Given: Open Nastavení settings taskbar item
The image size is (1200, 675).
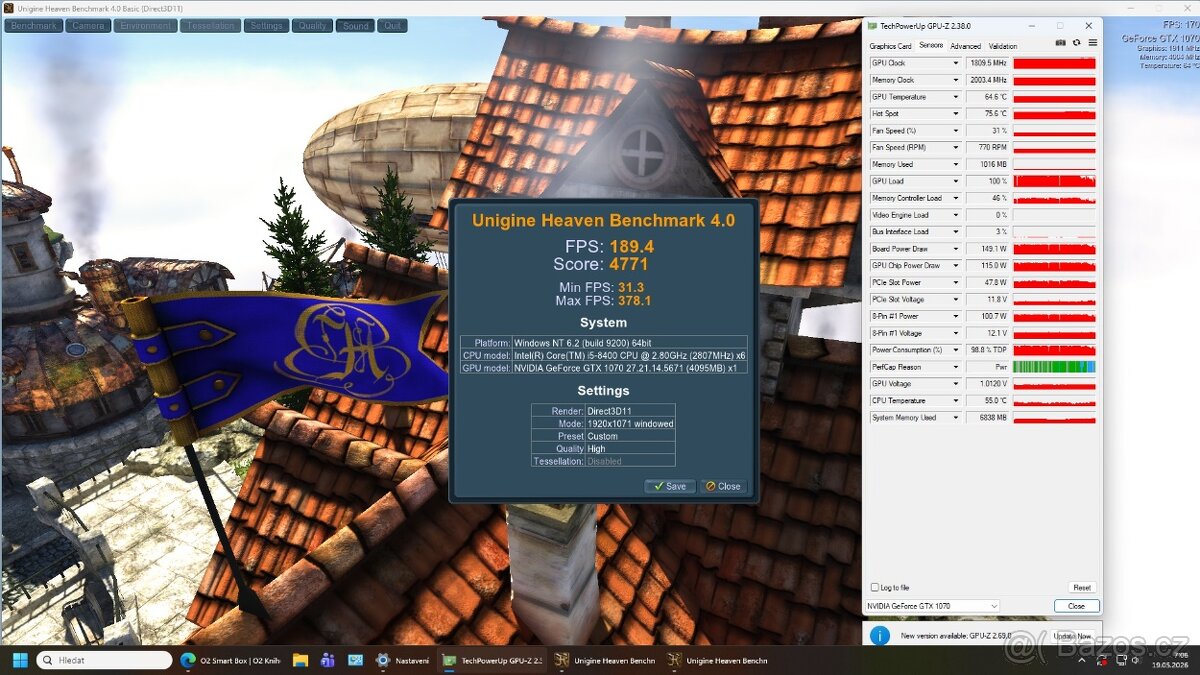Looking at the screenshot, I should (x=403, y=660).
